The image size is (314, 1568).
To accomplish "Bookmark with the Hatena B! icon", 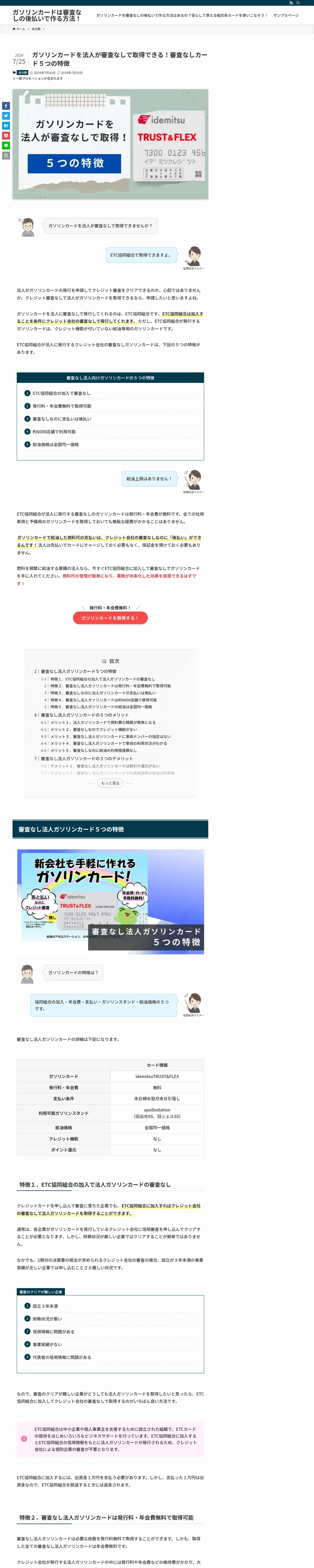I will click(x=5, y=125).
